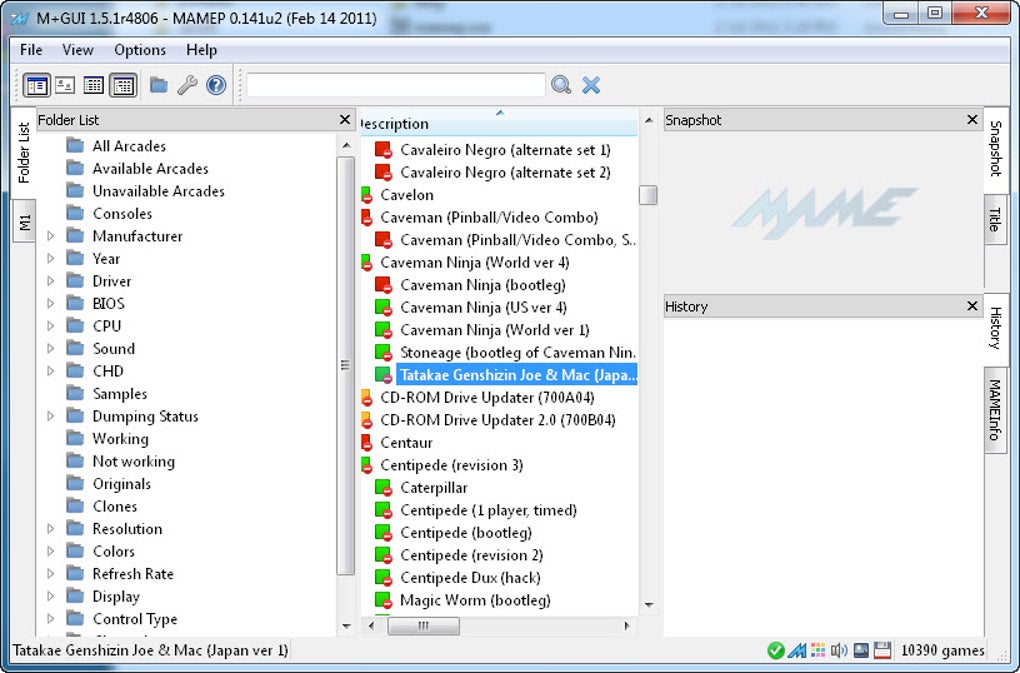Click the picture status bar icon
The image size is (1020, 673).
pos(861,650)
